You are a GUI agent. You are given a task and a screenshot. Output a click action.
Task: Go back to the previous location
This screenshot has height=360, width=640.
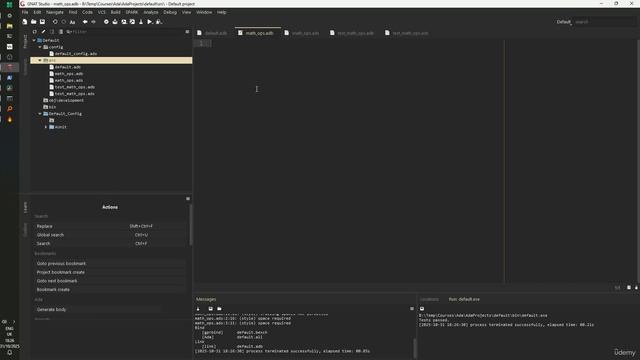pos(85,22)
